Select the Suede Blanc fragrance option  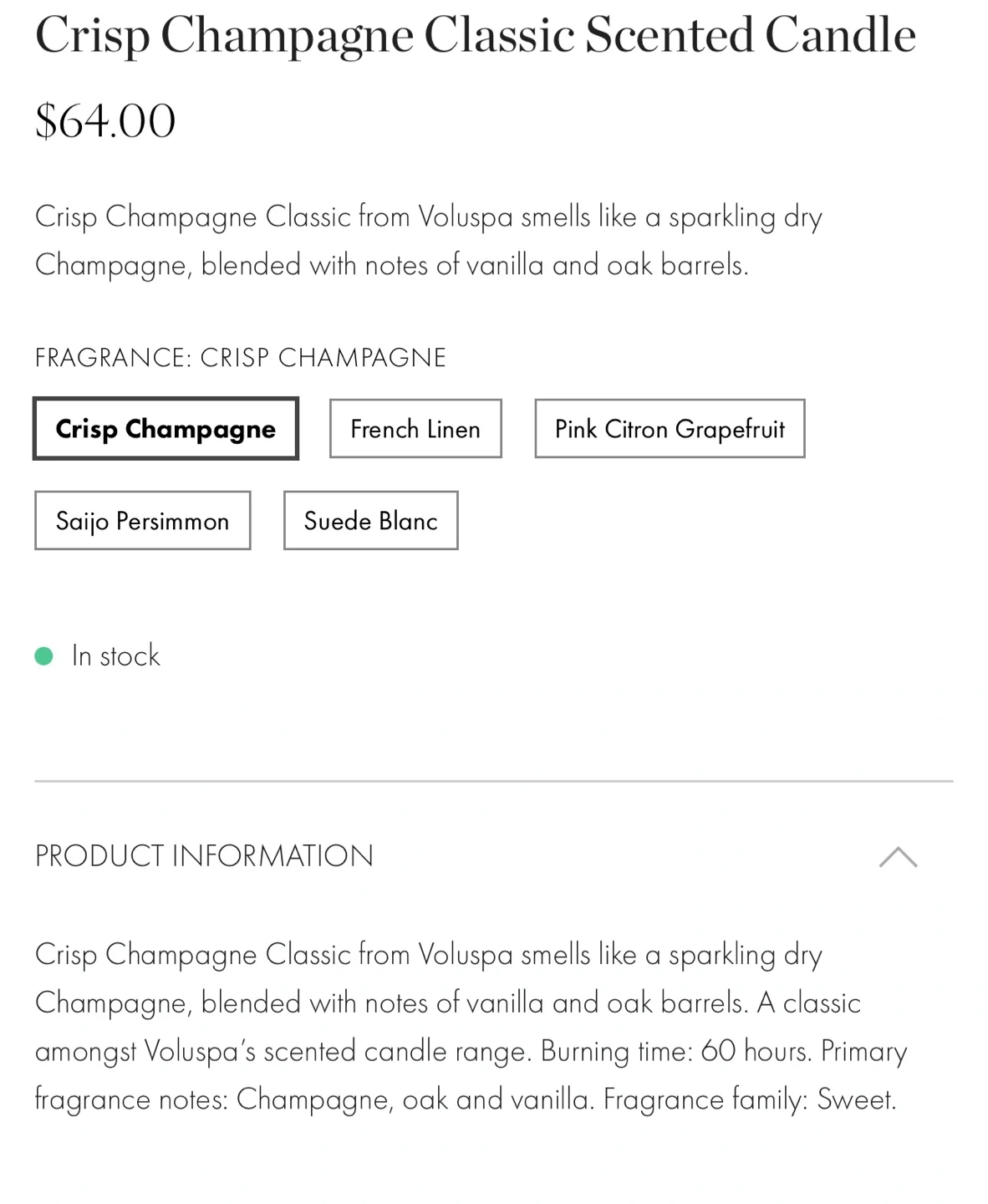click(370, 521)
